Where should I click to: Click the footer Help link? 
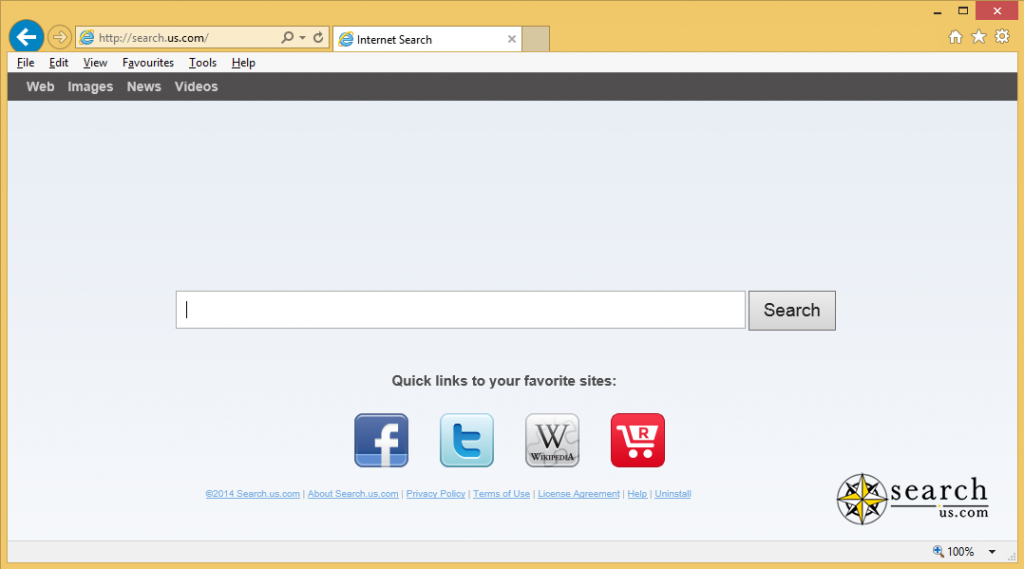tap(637, 494)
